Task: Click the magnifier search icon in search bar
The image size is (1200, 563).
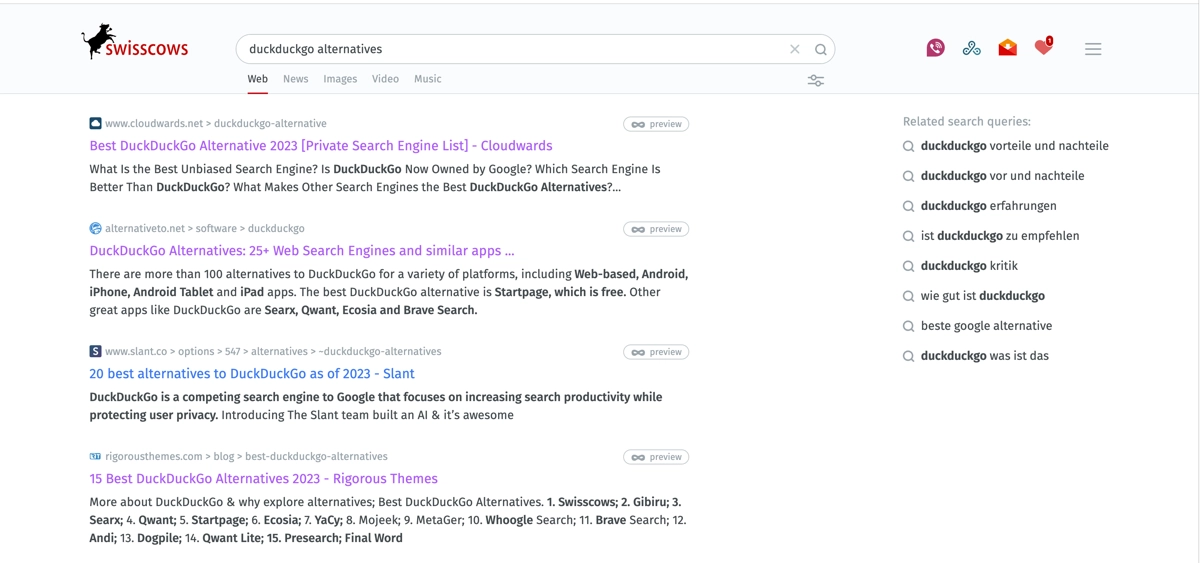Action: [821, 49]
